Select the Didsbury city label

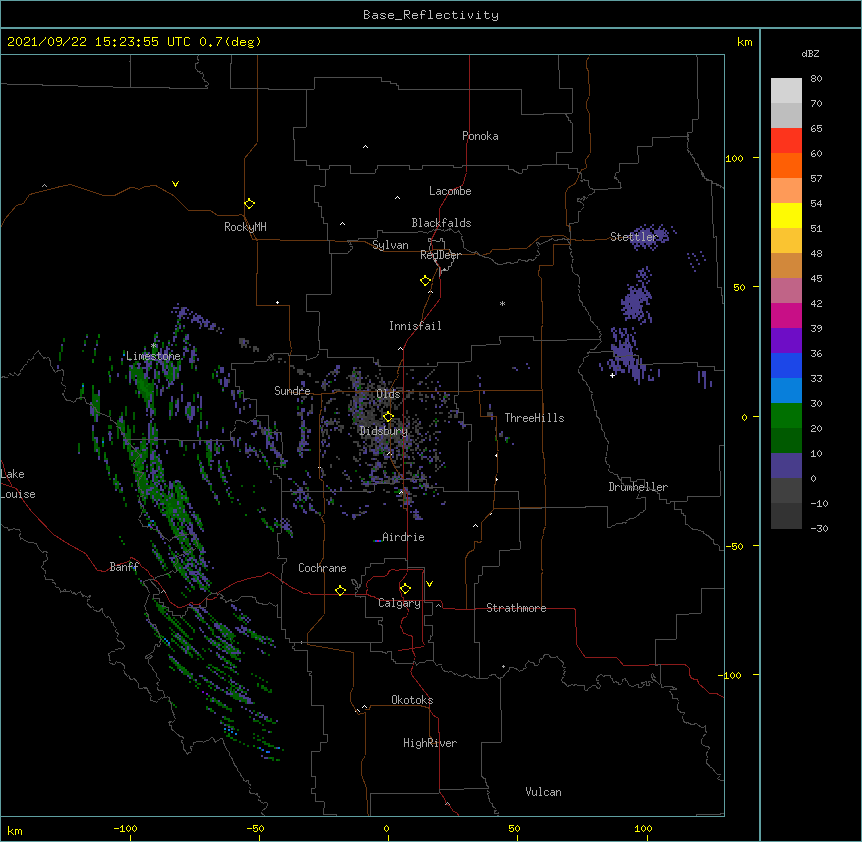[x=384, y=431]
